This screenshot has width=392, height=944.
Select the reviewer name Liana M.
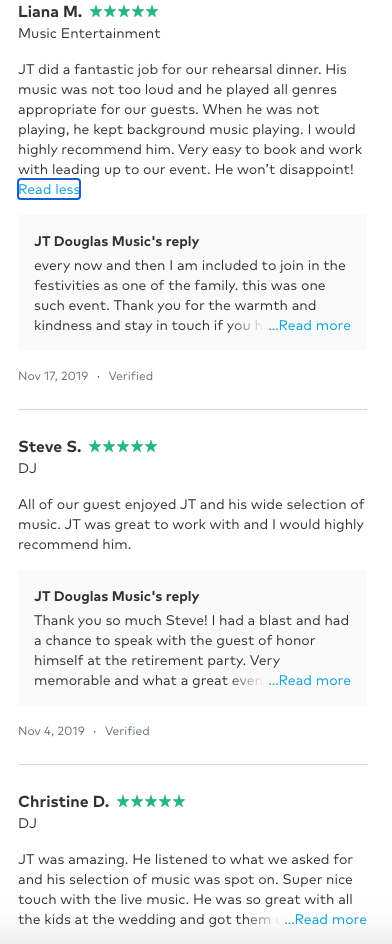tap(50, 11)
